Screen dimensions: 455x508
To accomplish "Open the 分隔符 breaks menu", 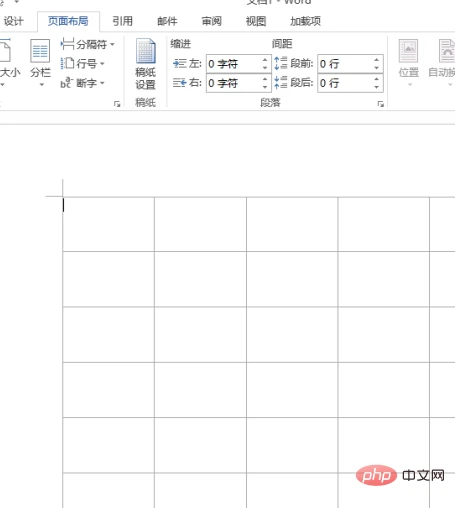I will (x=88, y=44).
